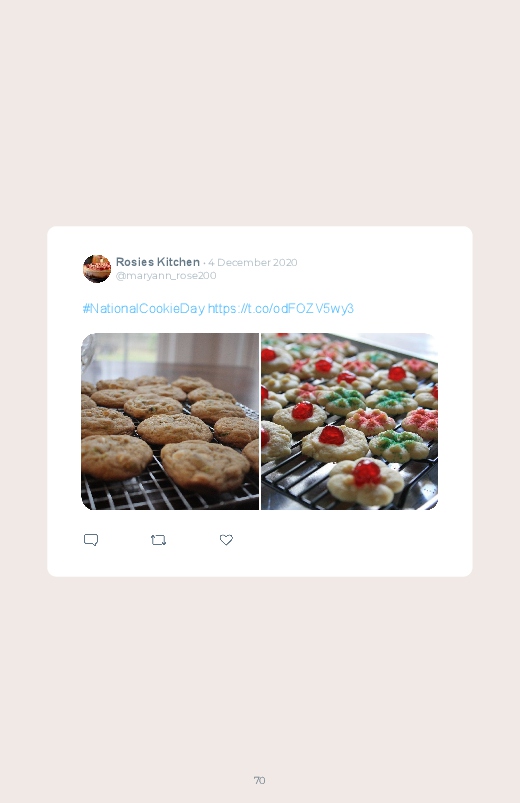Image resolution: width=520 pixels, height=803 pixels.
Task: Click the reply speech bubble icon
Action: point(91,540)
